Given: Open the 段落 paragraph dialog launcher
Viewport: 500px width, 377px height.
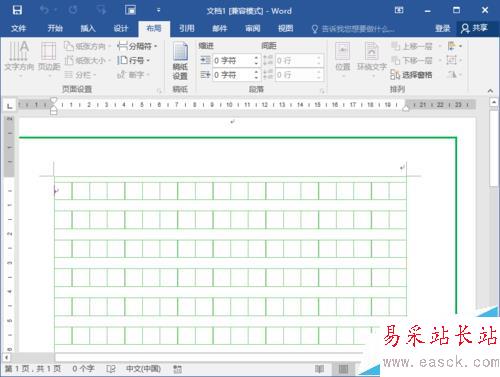Looking at the screenshot, I should (322, 90).
